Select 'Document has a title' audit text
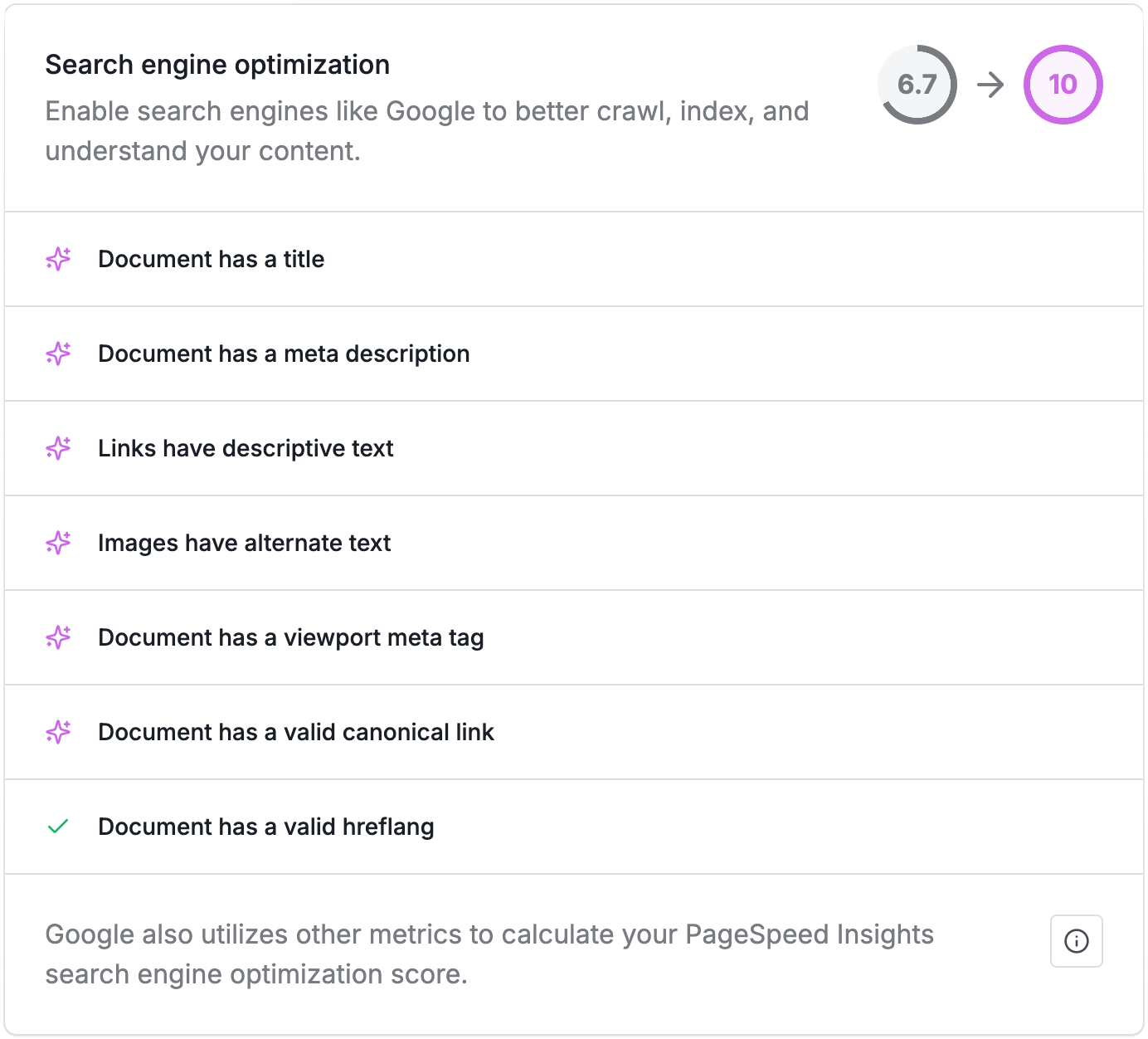This screenshot has width=1148, height=1039. (212, 259)
